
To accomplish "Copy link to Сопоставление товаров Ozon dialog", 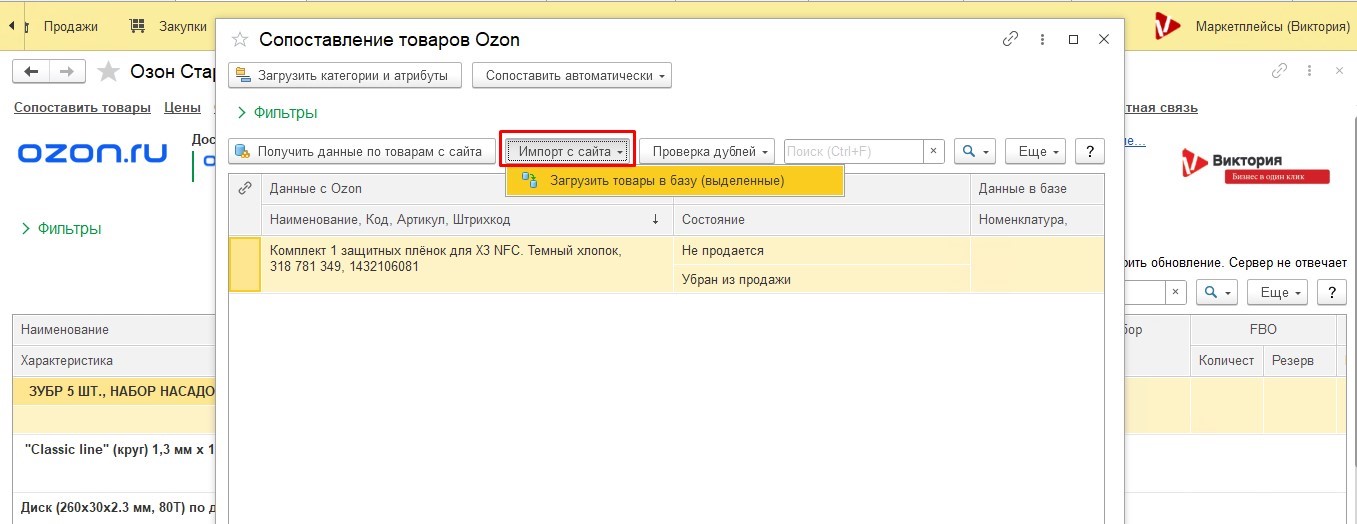I will point(1011,40).
